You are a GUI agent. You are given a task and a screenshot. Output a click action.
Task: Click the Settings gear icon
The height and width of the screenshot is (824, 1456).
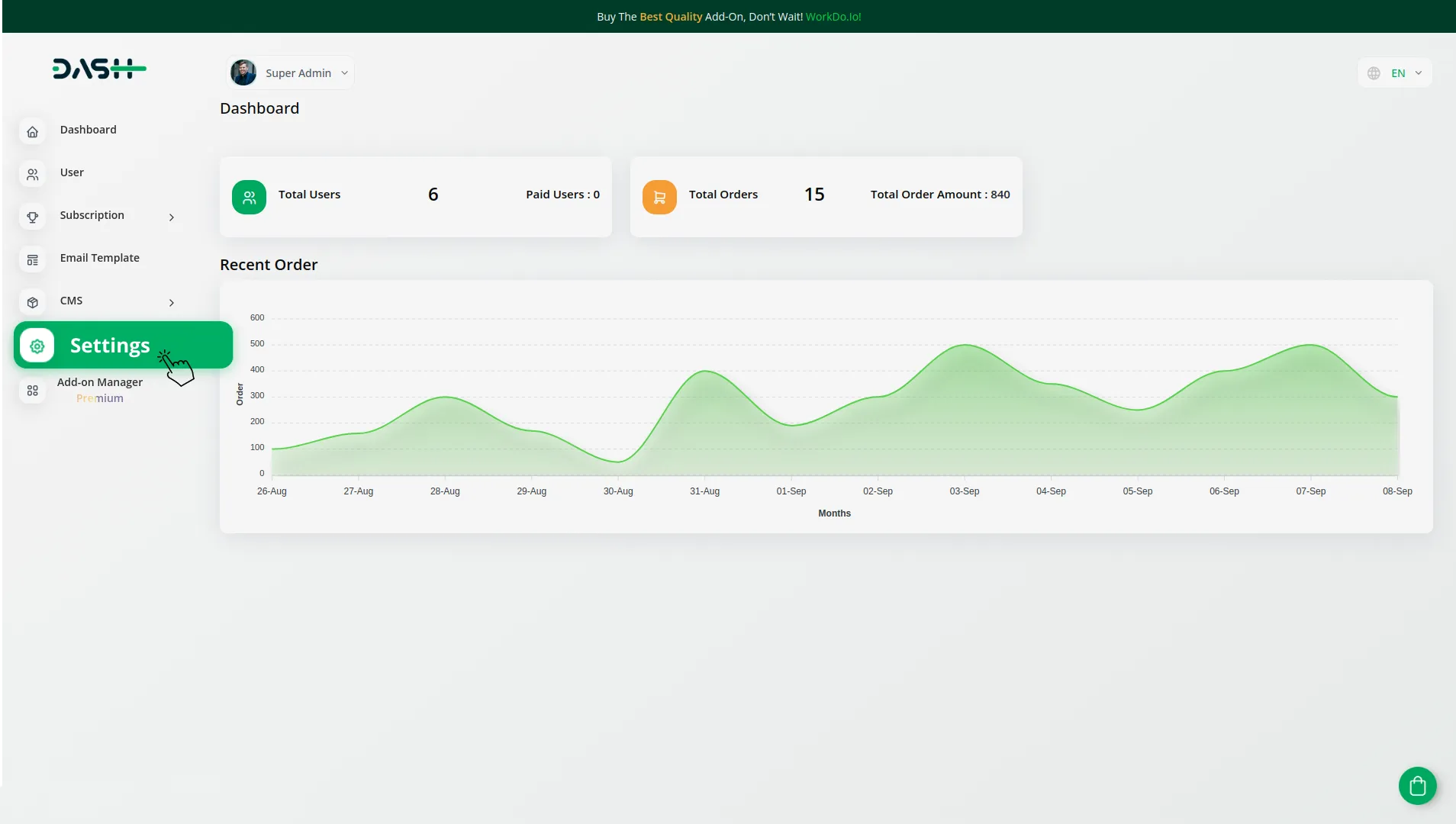pyautogui.click(x=37, y=346)
